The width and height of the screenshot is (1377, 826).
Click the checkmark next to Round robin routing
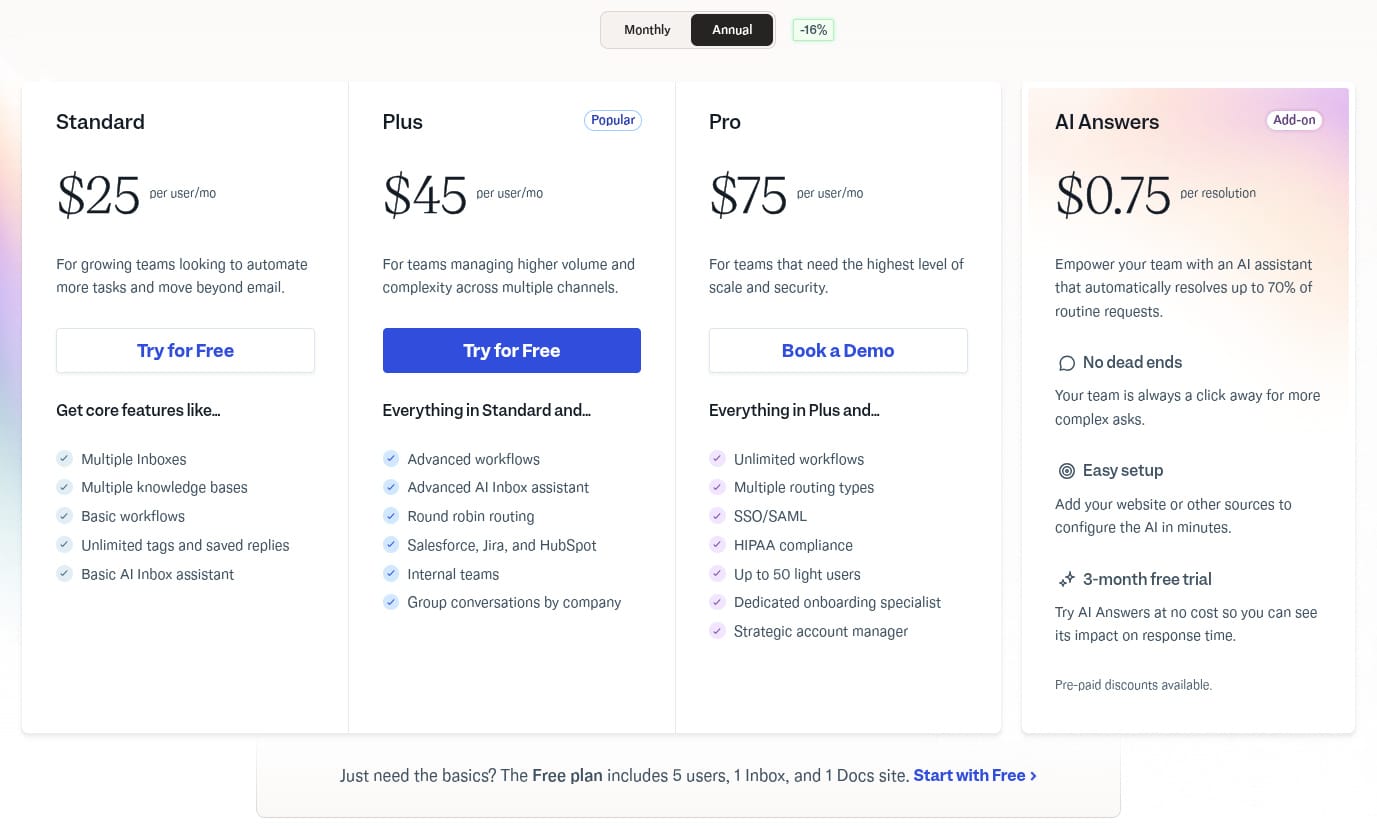(391, 516)
